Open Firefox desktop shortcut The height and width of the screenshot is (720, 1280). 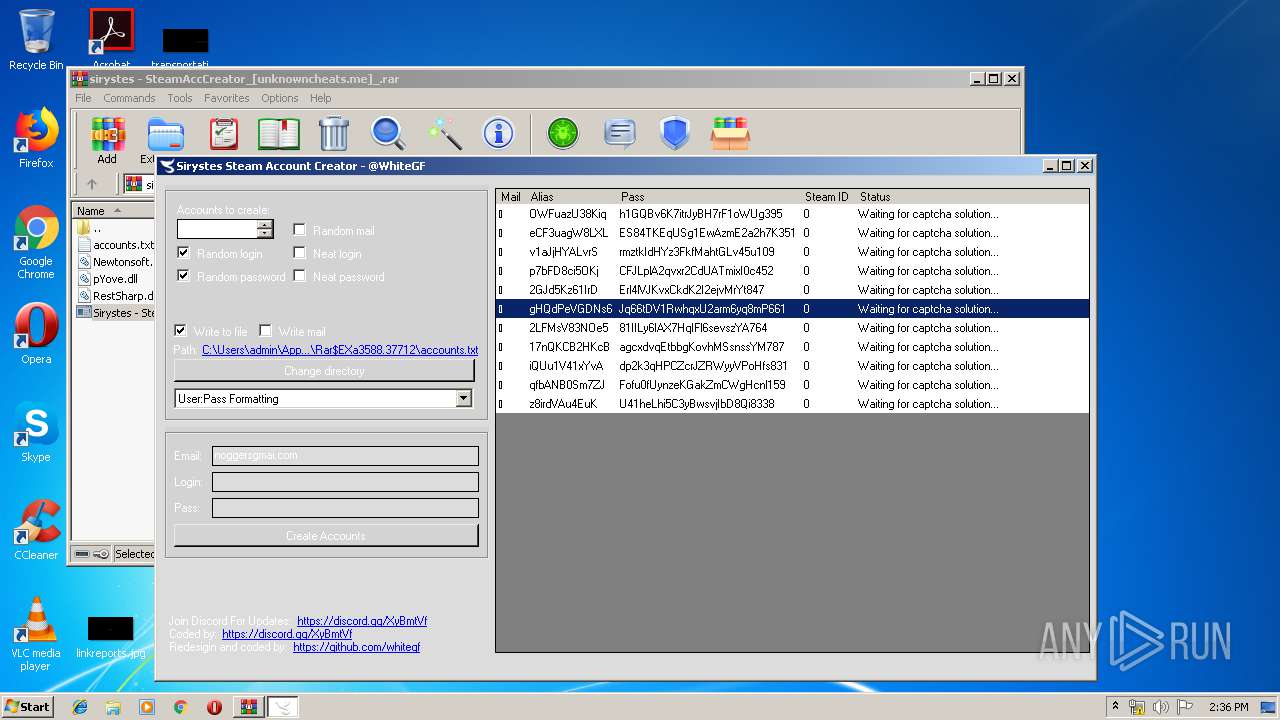36,138
